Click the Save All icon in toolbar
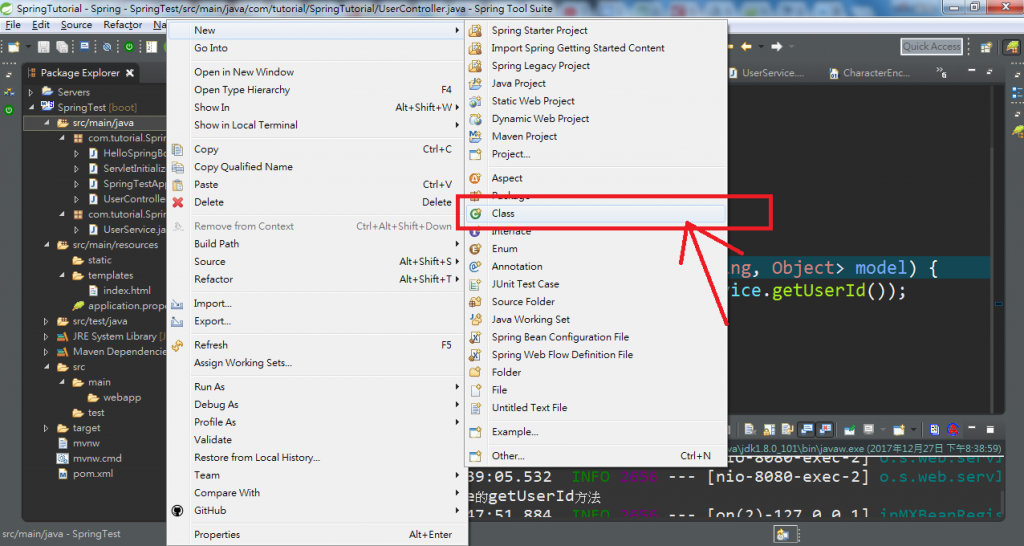Screen dimensions: 1024x546 coord(62,46)
